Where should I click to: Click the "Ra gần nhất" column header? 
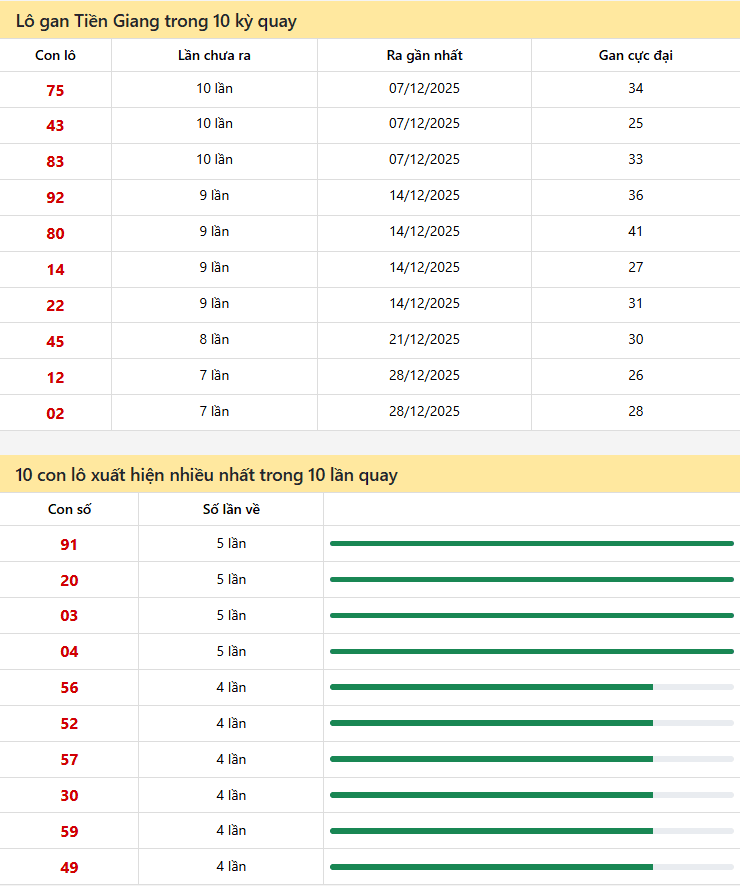424,56
